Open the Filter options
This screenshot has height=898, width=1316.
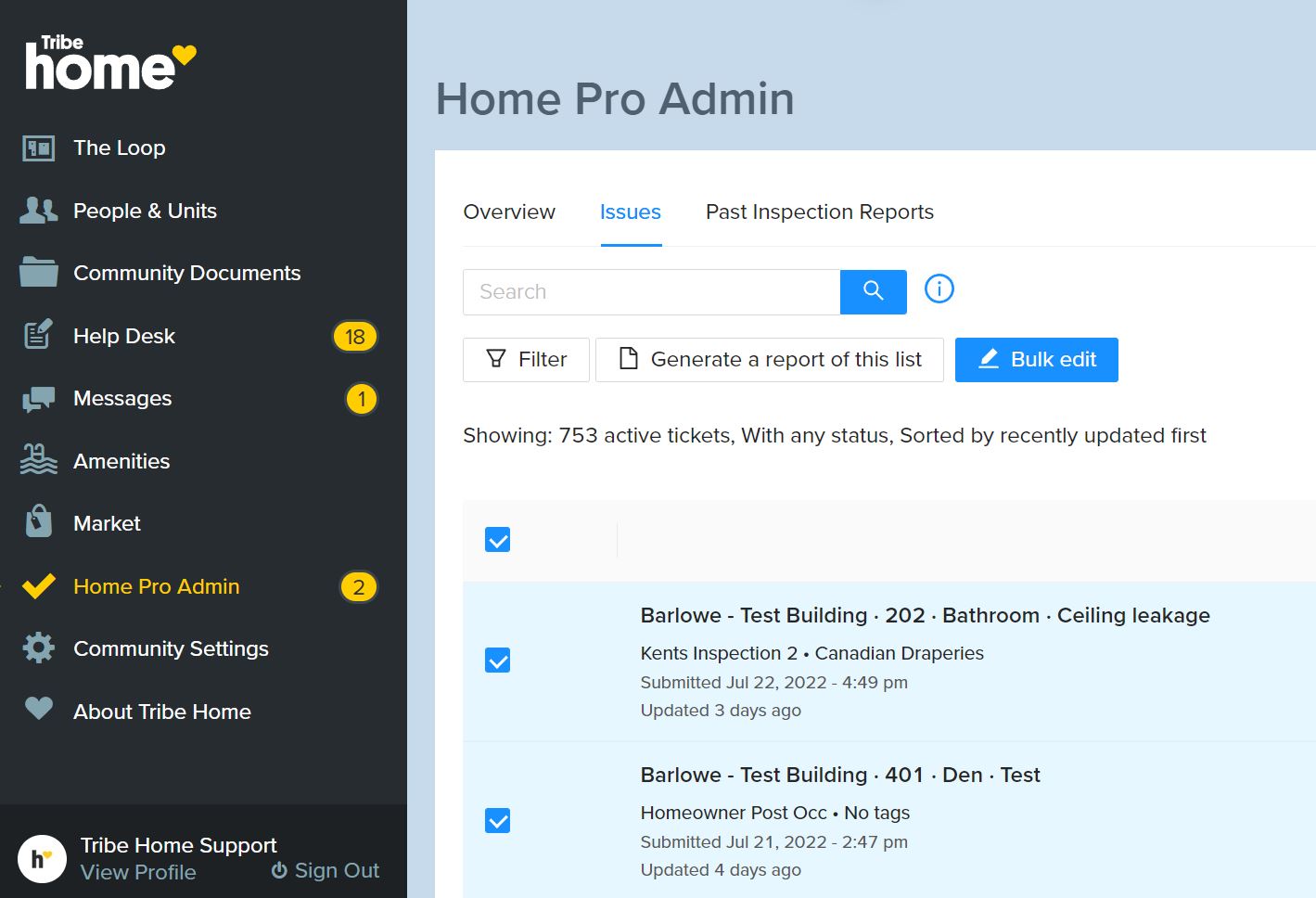click(526, 359)
